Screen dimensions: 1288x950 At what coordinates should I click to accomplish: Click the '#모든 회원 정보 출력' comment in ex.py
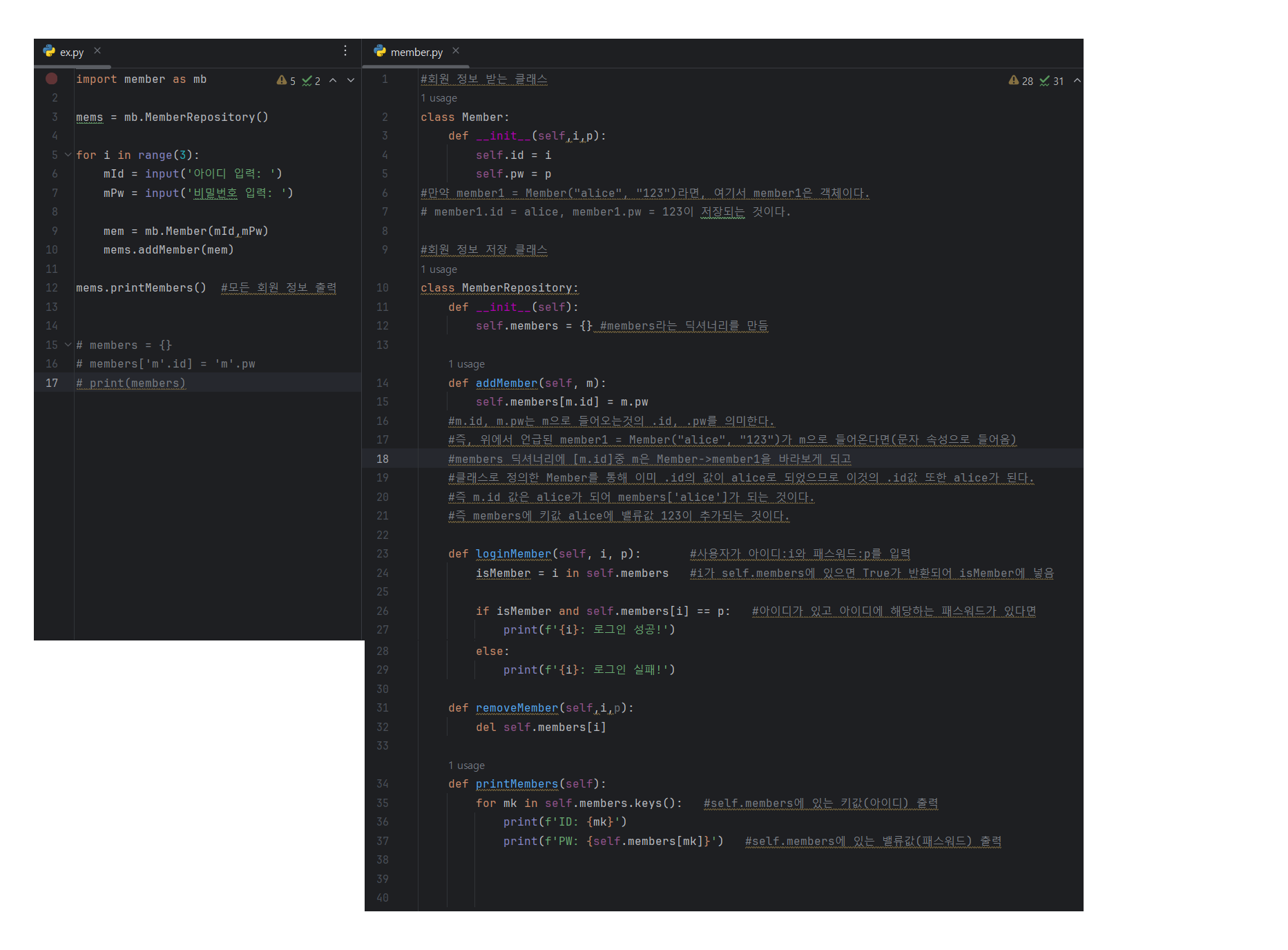pos(279,288)
